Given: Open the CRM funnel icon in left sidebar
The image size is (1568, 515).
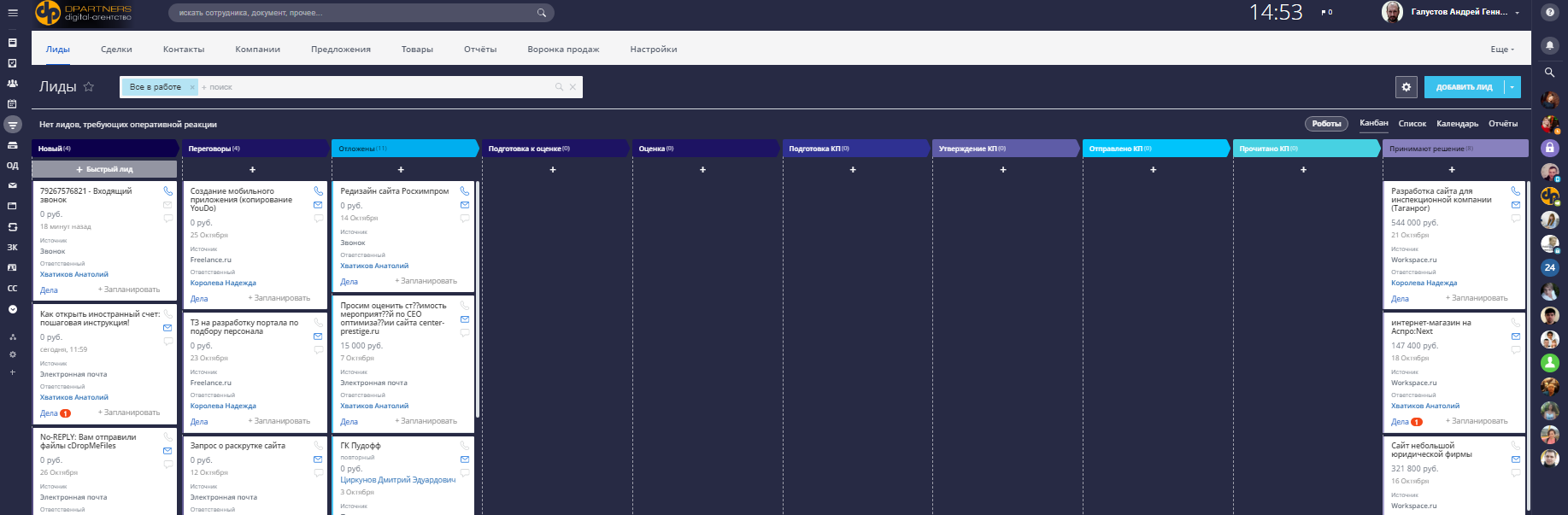Looking at the screenshot, I should (x=12, y=125).
